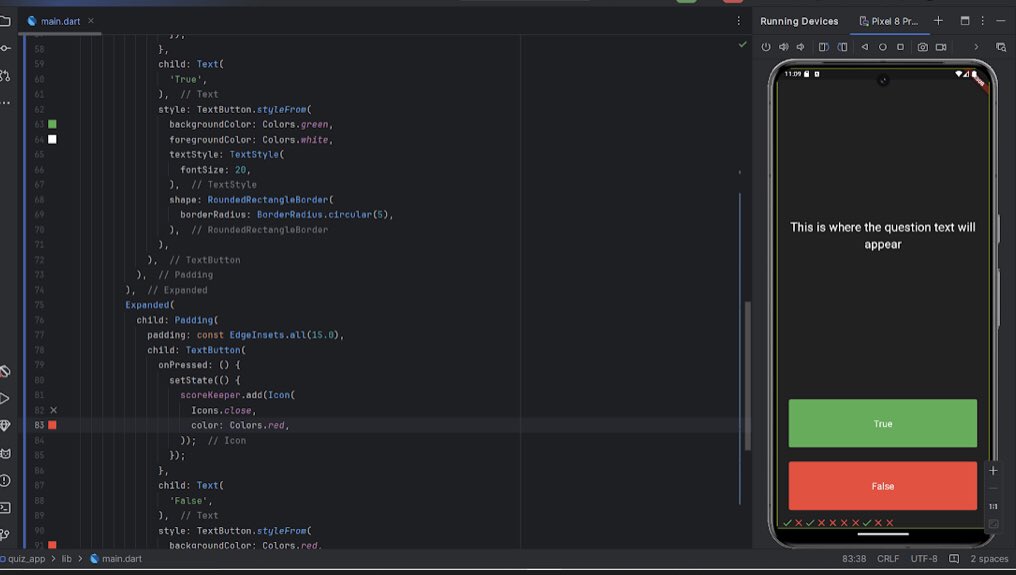The width and height of the screenshot is (1016, 575).
Task: Open the UTF-8 encoding selector
Action: click(924, 559)
